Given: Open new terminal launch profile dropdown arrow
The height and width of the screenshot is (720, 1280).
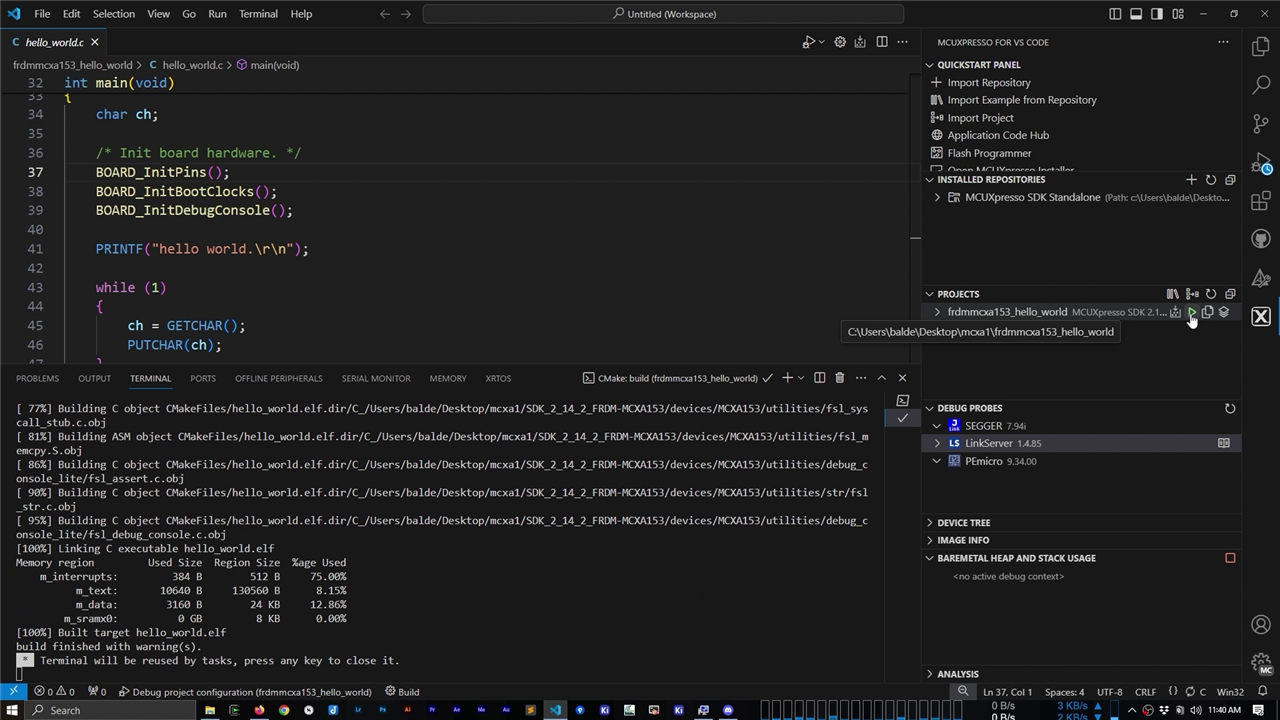Looking at the screenshot, I should click(801, 378).
